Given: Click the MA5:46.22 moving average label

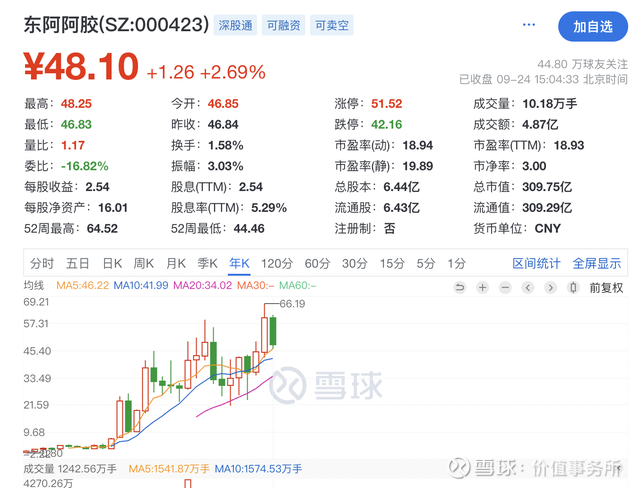Looking at the screenshot, I should tap(82, 285).
